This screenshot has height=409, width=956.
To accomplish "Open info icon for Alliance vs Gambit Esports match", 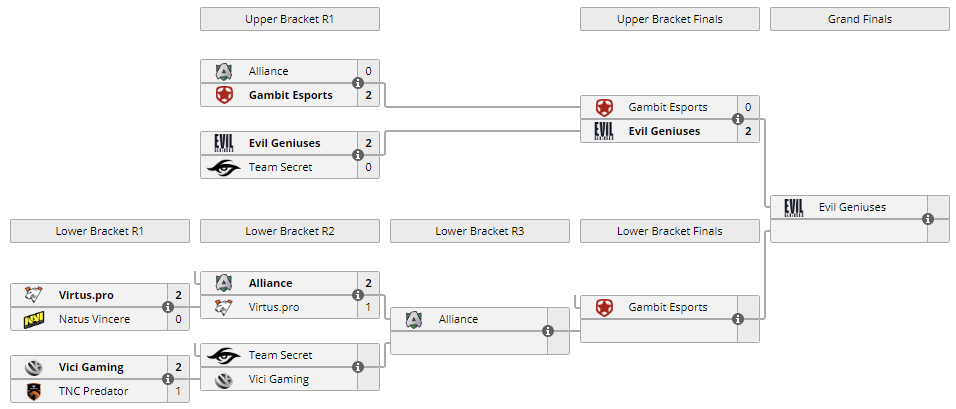I will pos(358,83).
